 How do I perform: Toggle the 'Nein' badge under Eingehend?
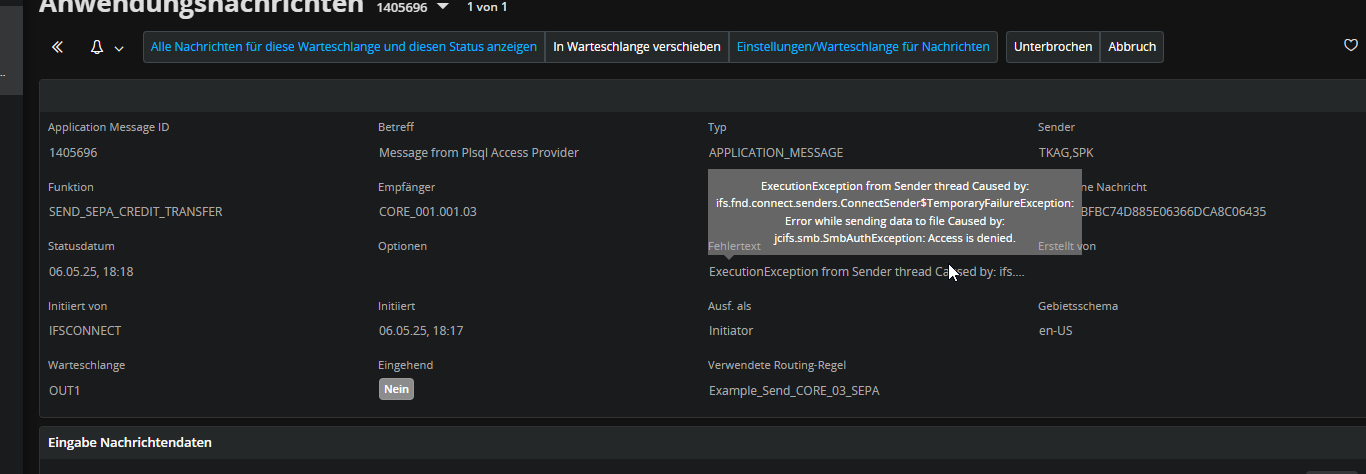pyautogui.click(x=396, y=389)
